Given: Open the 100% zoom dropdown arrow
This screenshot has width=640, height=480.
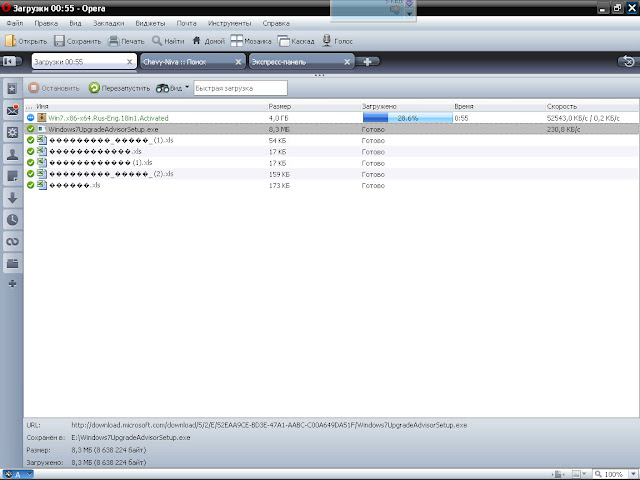Looking at the screenshot, I should 632,474.
